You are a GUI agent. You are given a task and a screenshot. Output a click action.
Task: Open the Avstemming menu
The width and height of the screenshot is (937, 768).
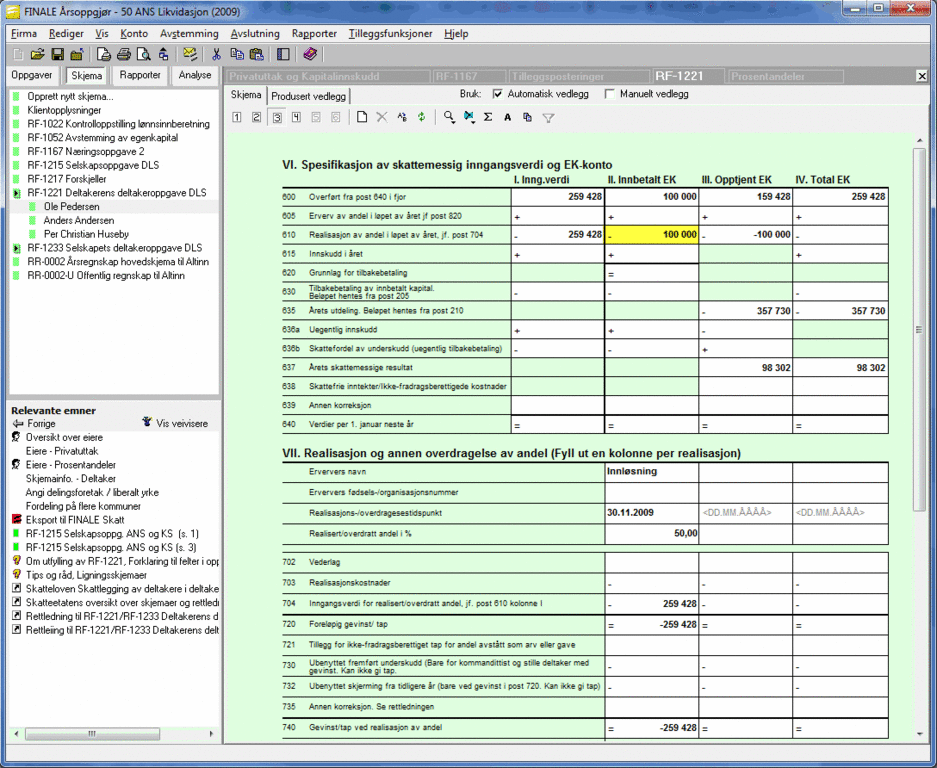(x=189, y=33)
